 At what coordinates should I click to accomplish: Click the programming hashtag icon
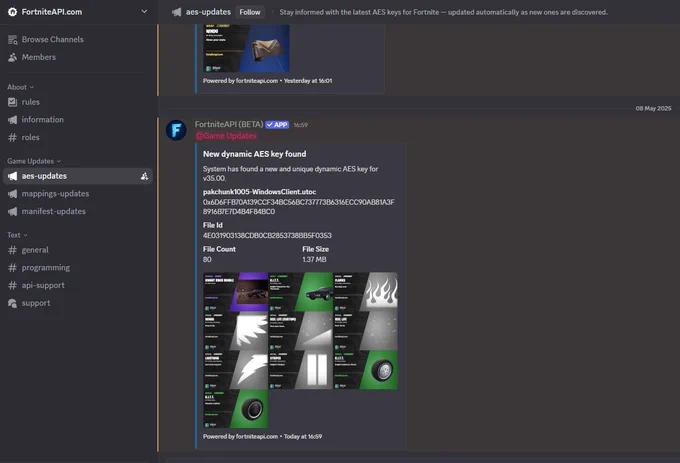pos(13,268)
